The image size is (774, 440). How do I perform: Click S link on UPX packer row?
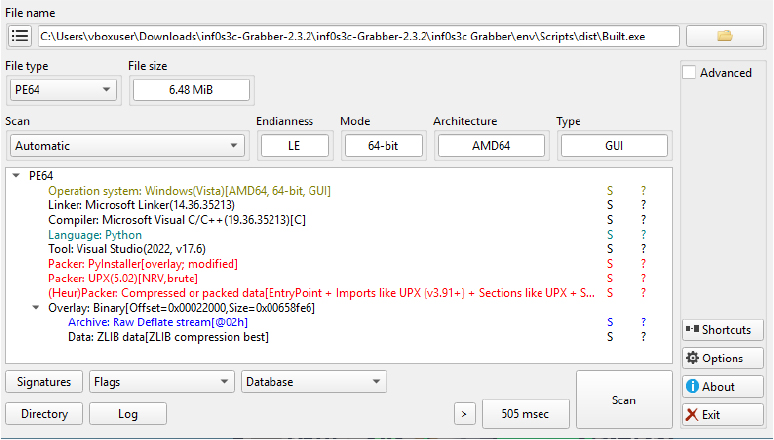point(610,278)
